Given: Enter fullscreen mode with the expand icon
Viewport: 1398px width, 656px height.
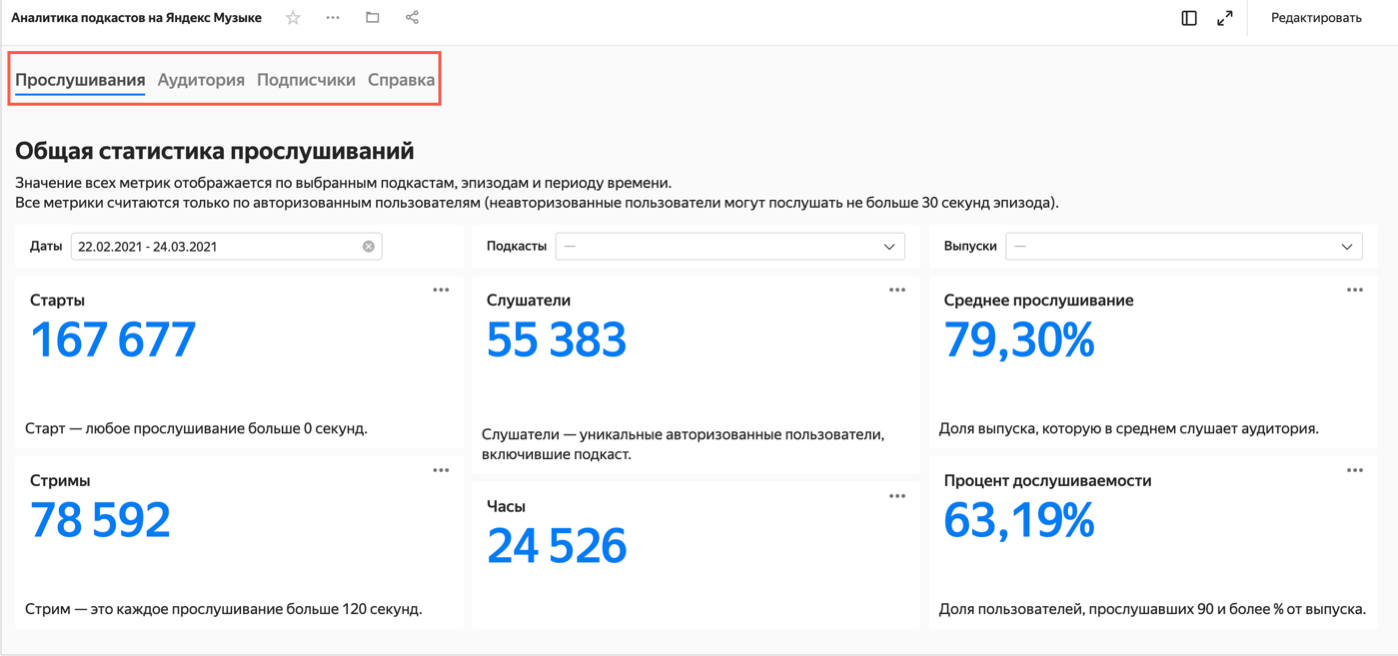Looking at the screenshot, I should coord(1224,18).
